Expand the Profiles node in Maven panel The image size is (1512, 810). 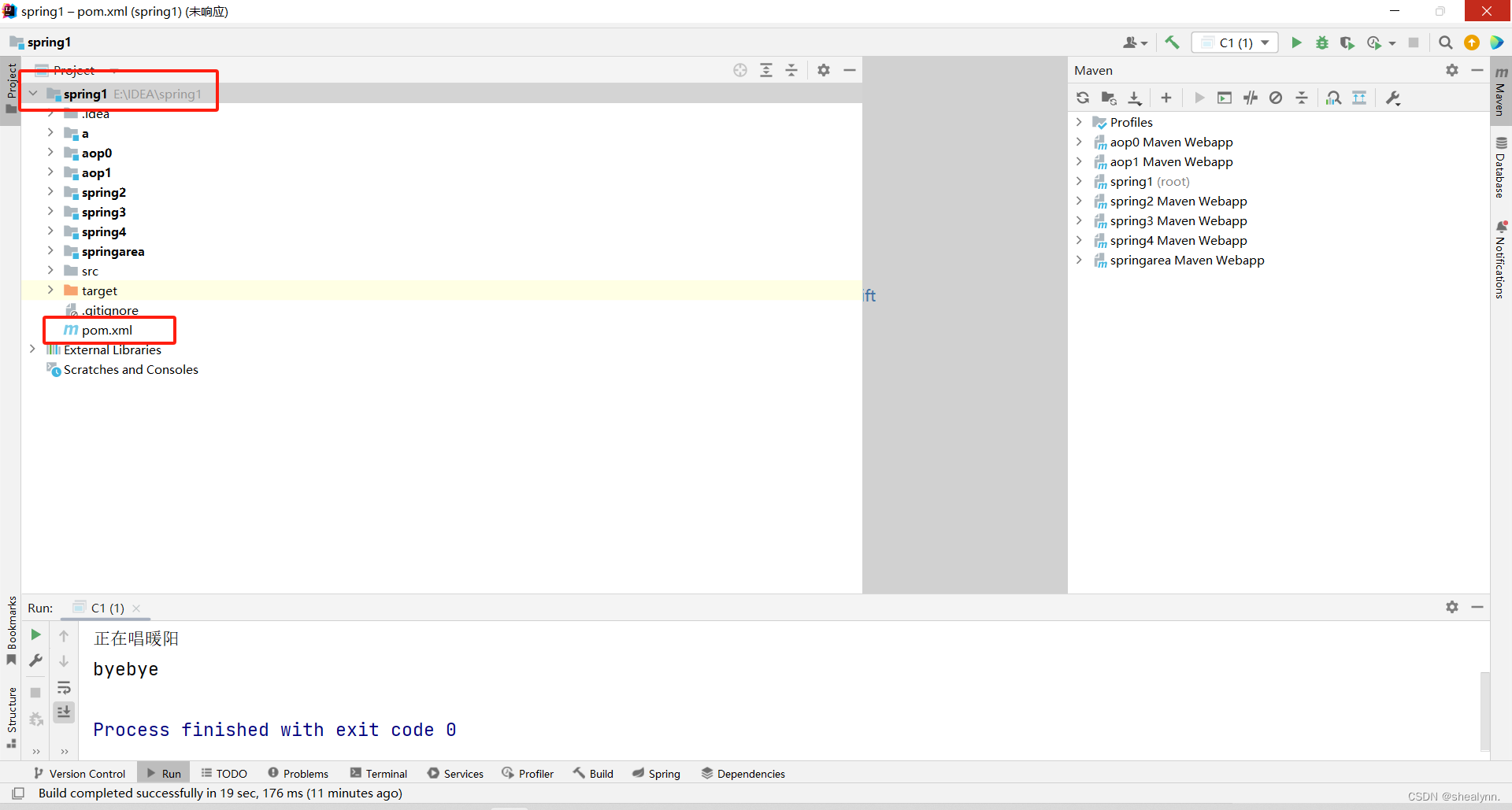[x=1078, y=122]
